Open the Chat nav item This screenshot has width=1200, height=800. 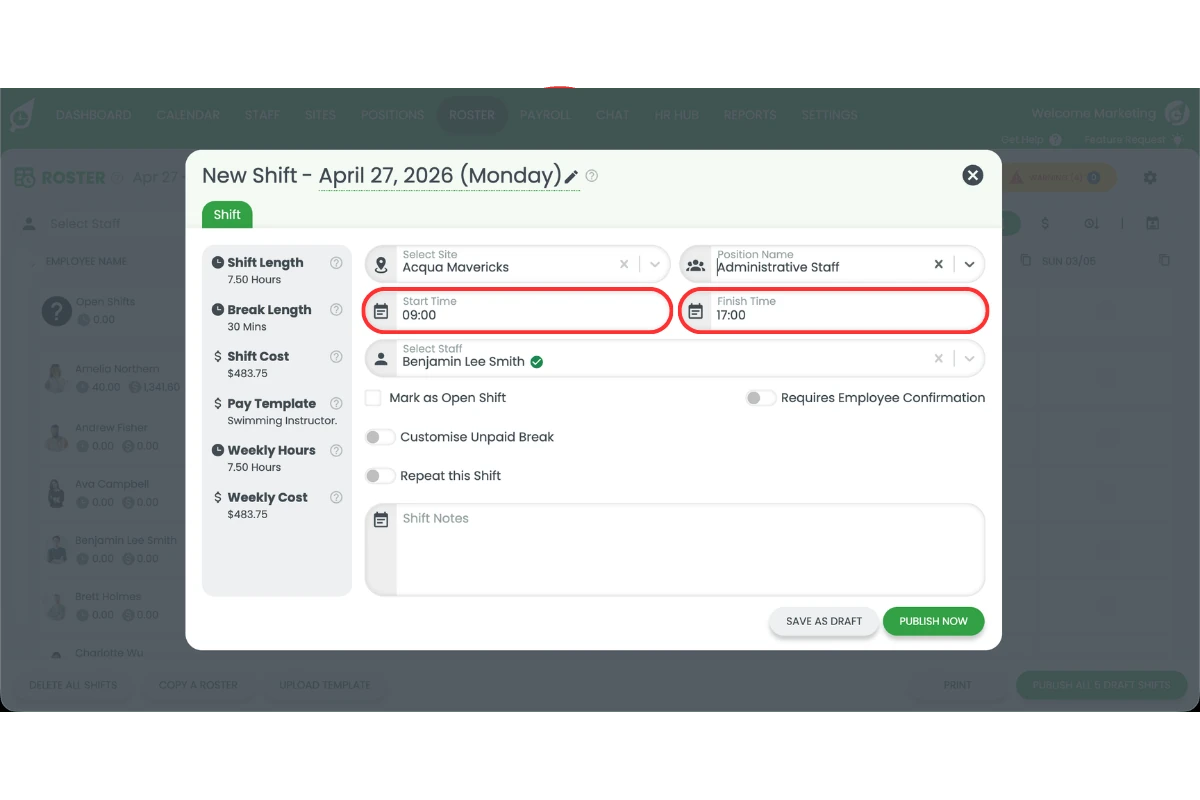612,115
